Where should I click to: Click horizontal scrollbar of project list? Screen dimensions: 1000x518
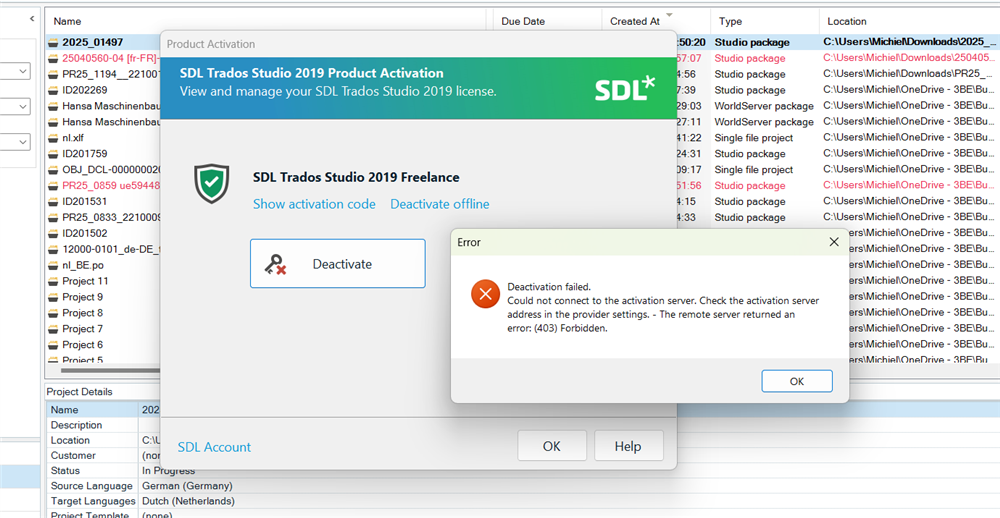pos(110,370)
